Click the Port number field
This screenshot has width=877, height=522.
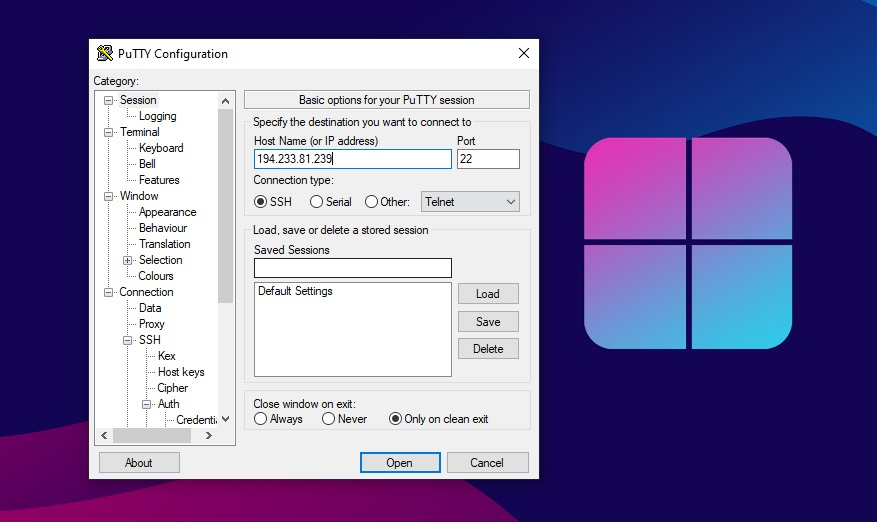point(488,159)
